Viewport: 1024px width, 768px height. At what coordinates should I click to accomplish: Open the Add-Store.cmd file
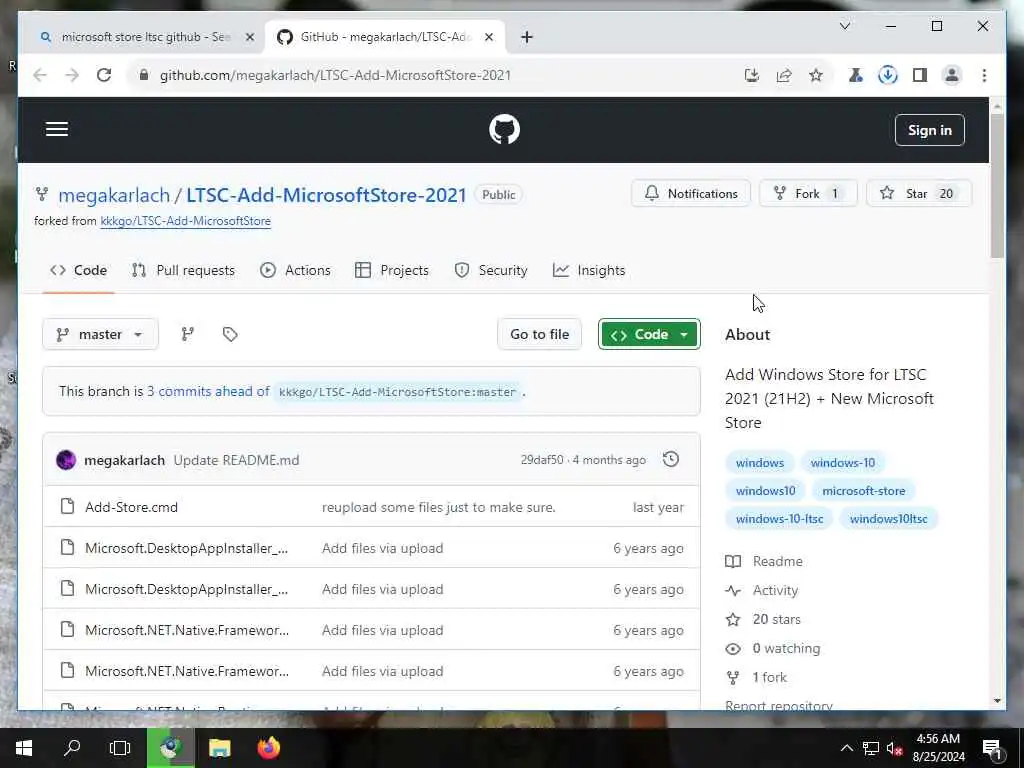click(131, 507)
